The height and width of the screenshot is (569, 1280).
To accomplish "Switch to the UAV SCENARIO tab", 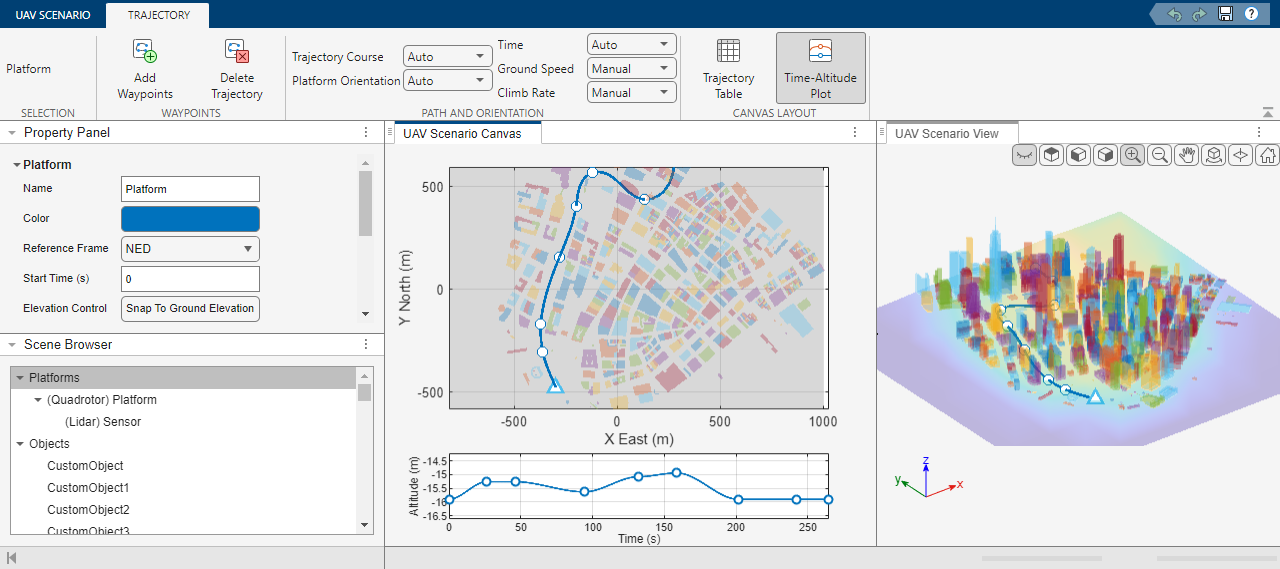I will (53, 15).
